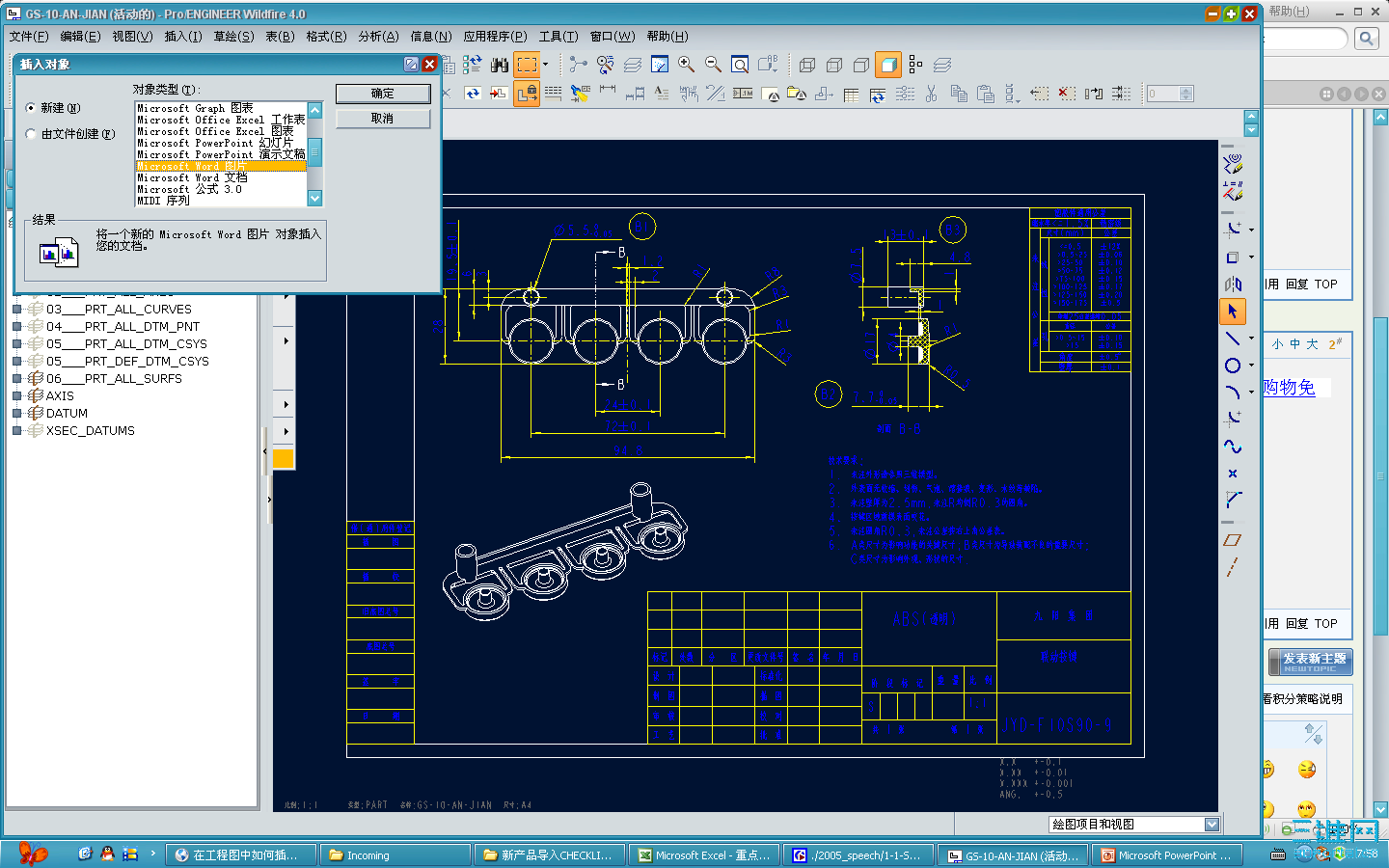Open the Insert menu

pos(183,37)
